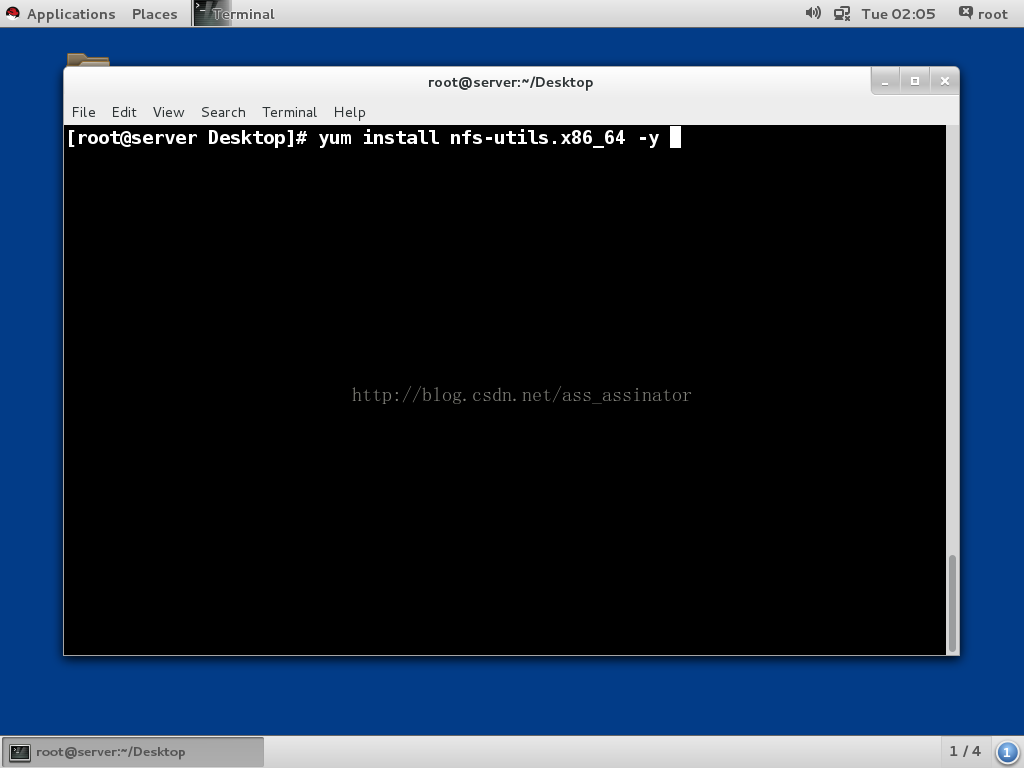
Task: Open the Terminal menu in menubar
Action: point(289,112)
